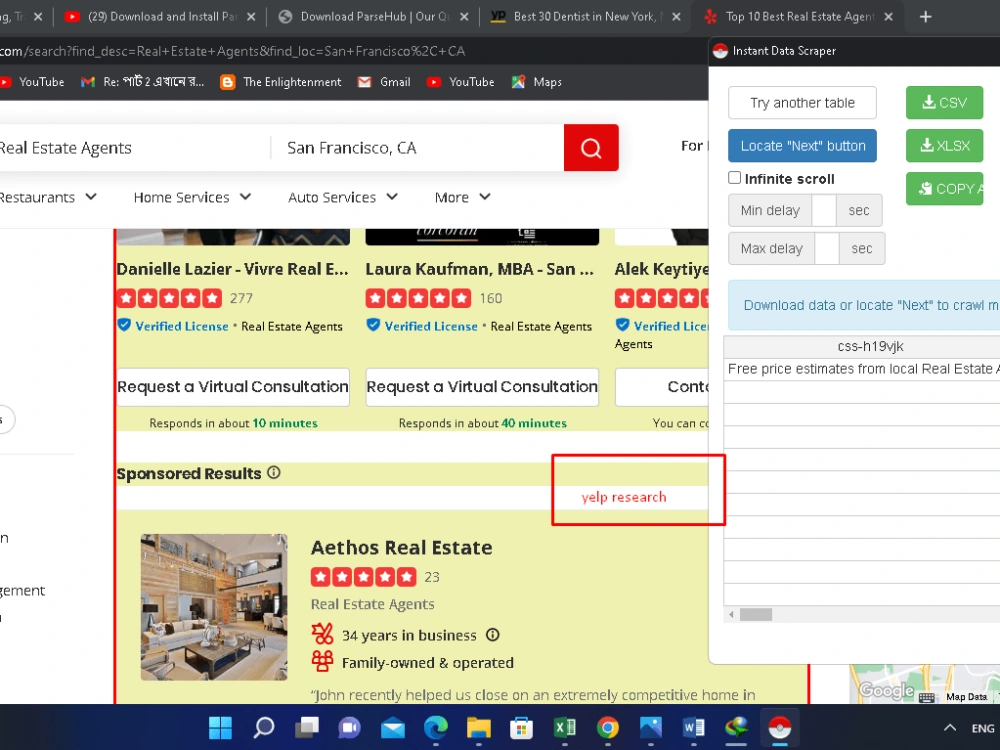The image size is (1000, 750).
Task: Open Word from taskbar
Action: pos(693,728)
